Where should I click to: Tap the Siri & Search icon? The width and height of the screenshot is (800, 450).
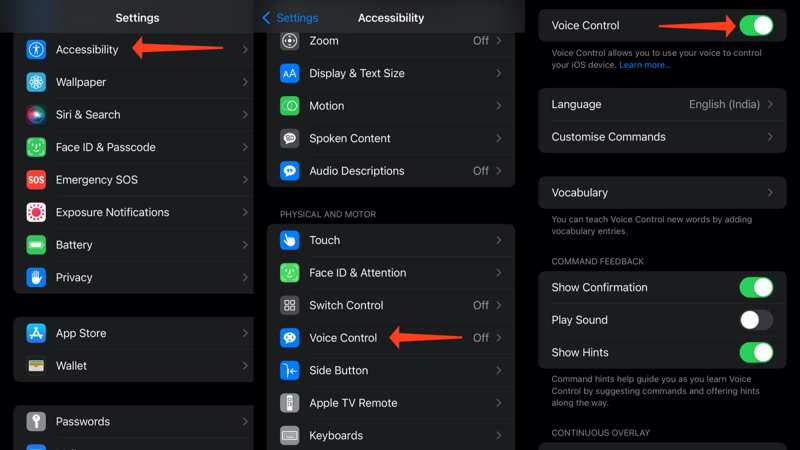(x=36, y=115)
